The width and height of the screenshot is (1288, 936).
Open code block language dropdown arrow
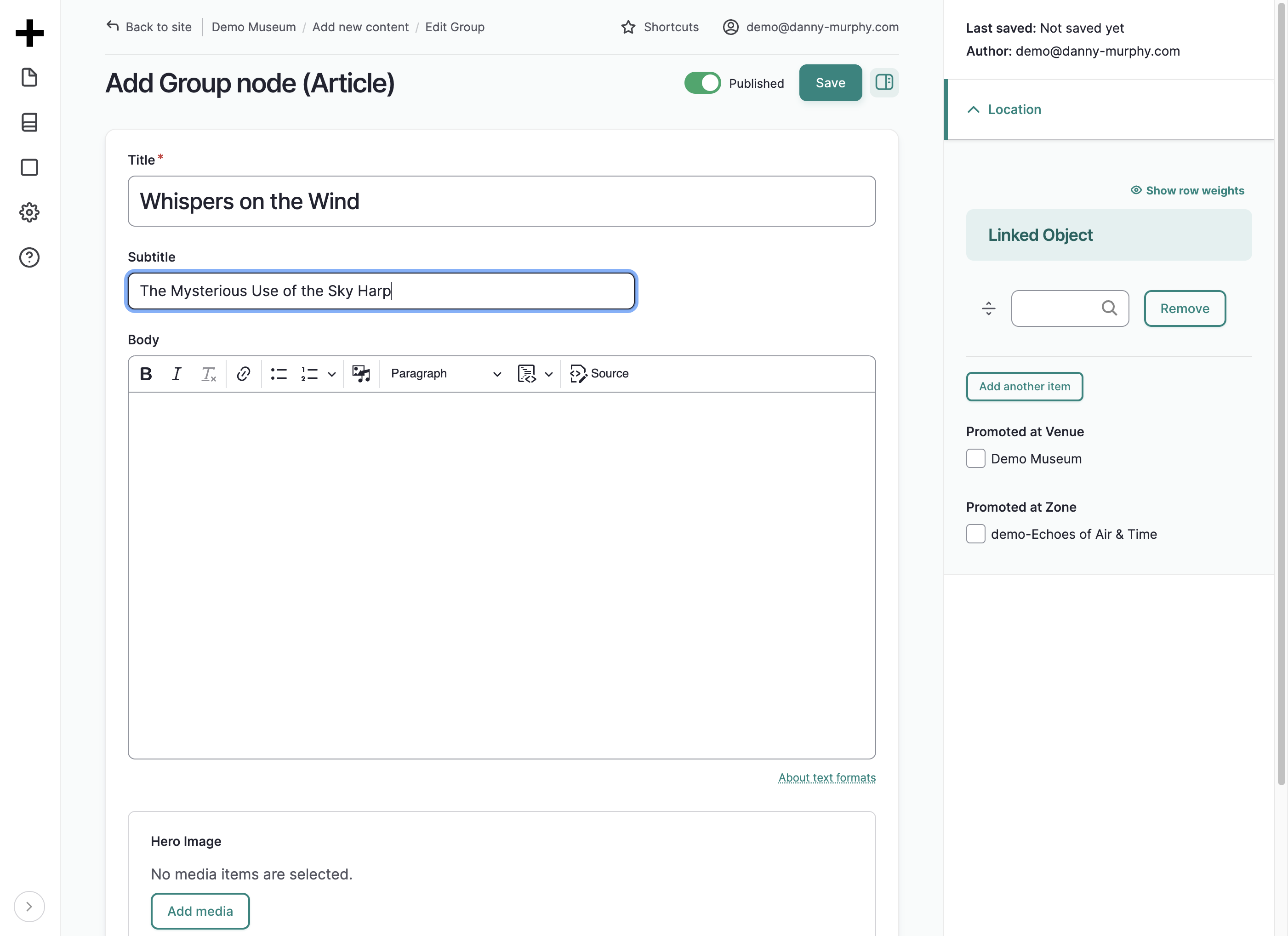(548, 374)
